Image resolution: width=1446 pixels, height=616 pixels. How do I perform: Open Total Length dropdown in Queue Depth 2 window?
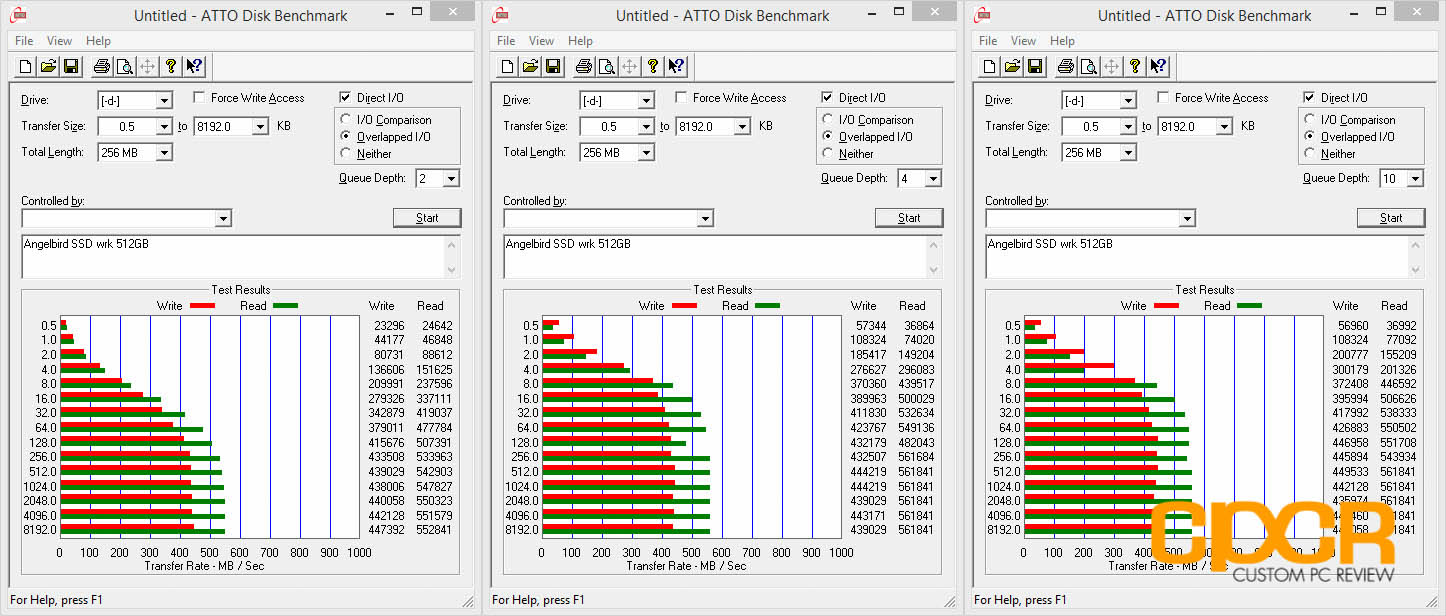click(x=164, y=152)
